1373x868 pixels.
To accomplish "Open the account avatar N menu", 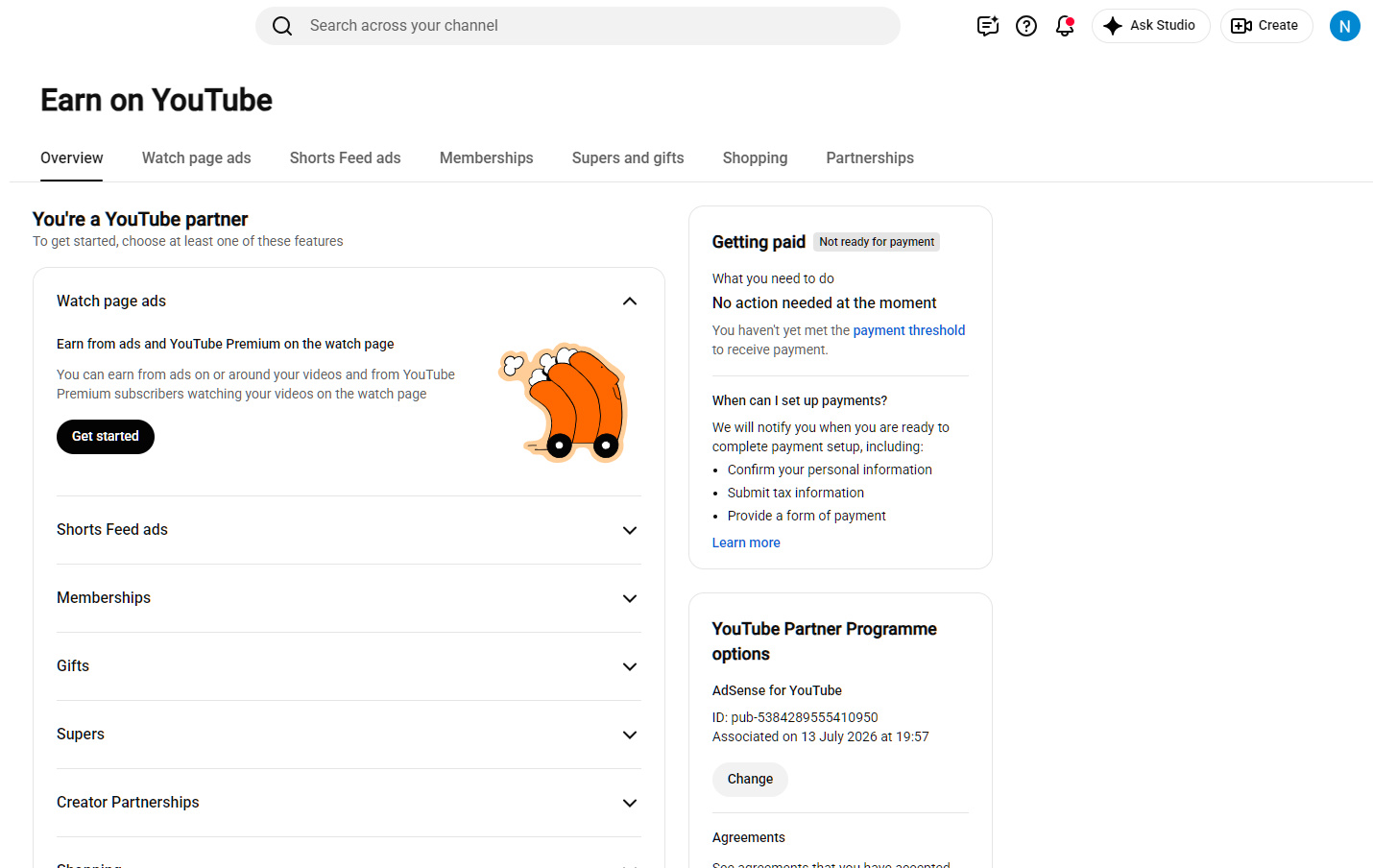I will tap(1344, 26).
